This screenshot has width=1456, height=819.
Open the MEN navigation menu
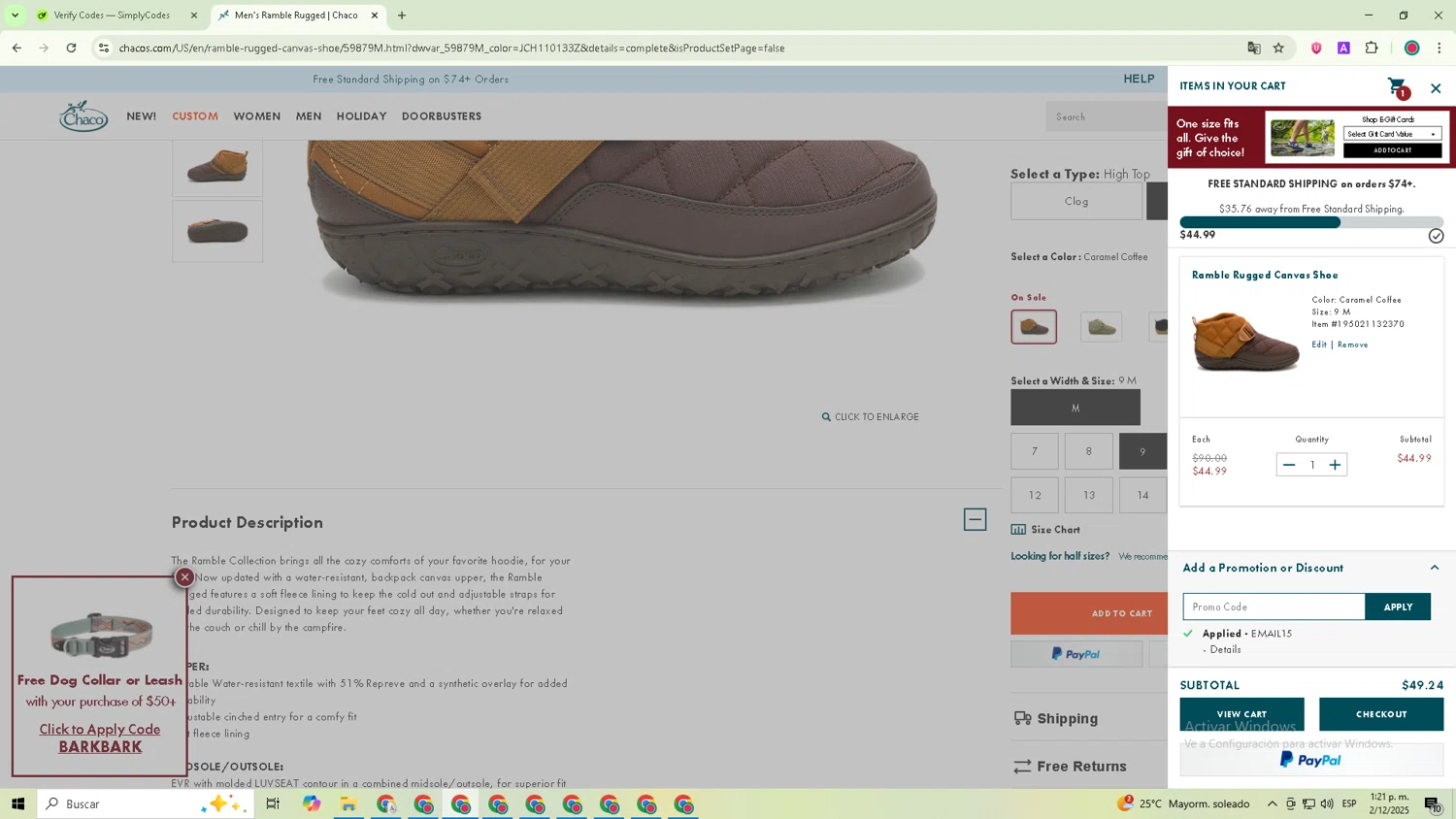click(x=309, y=116)
